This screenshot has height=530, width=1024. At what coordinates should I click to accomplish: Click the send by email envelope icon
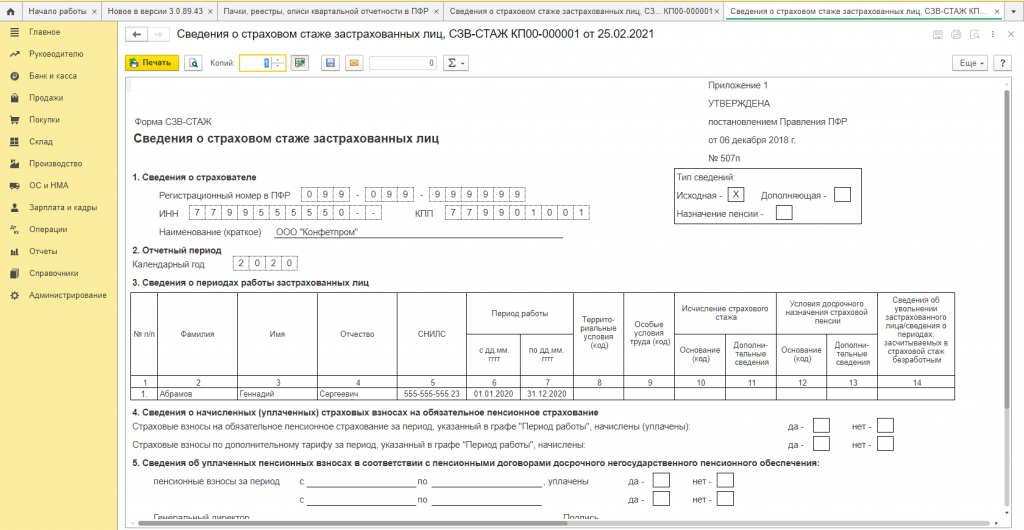coord(353,63)
